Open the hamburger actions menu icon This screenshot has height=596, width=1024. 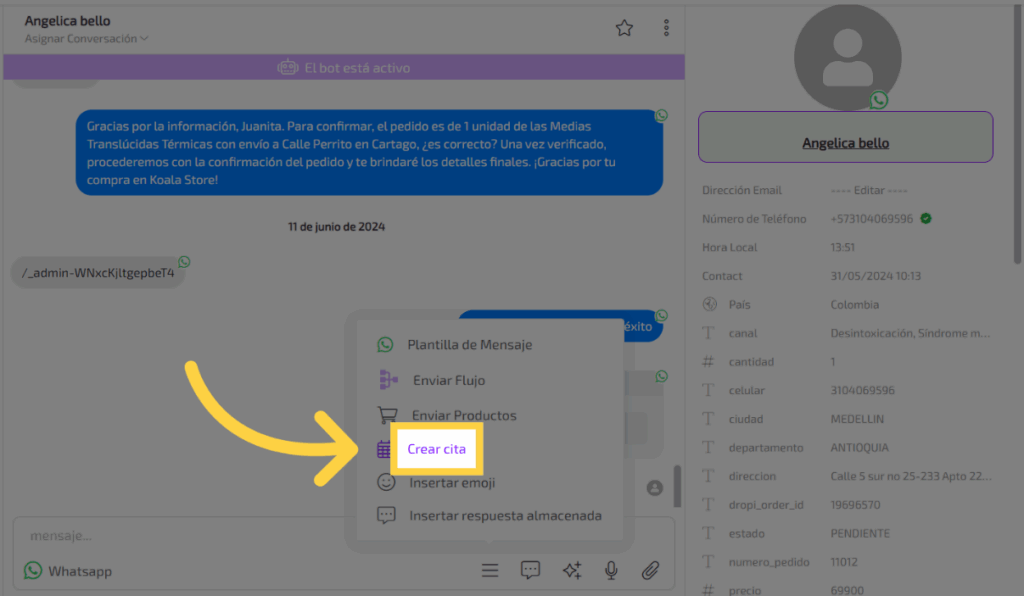489,570
